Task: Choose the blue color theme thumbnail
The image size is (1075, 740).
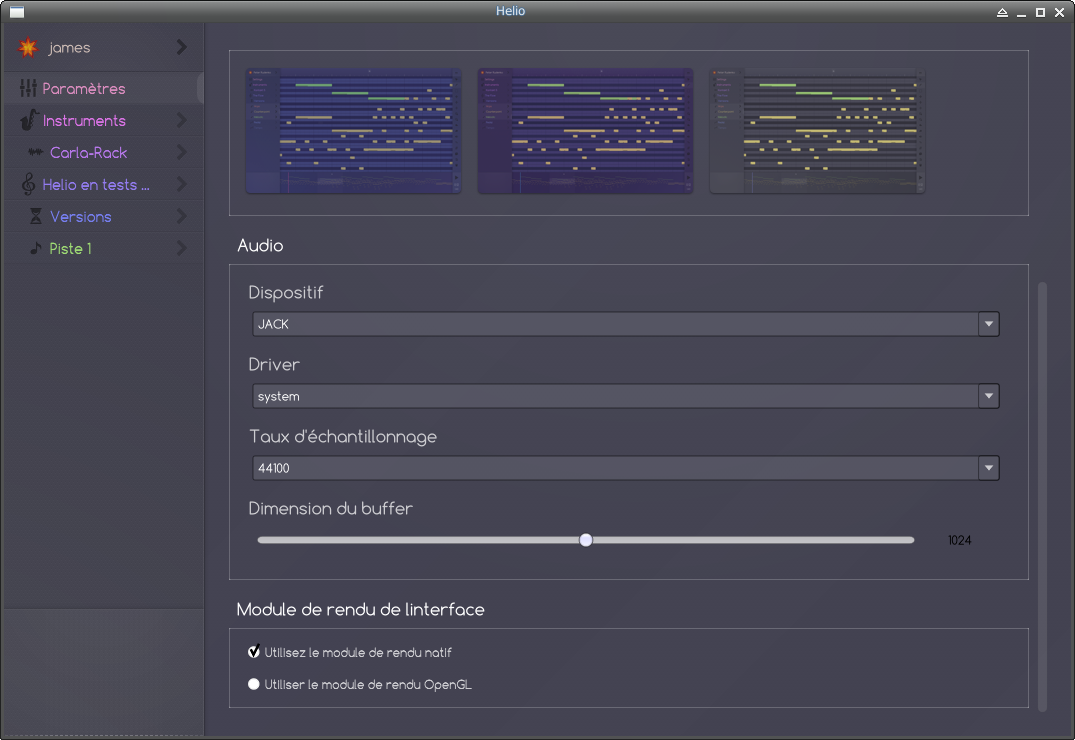Action: point(353,131)
